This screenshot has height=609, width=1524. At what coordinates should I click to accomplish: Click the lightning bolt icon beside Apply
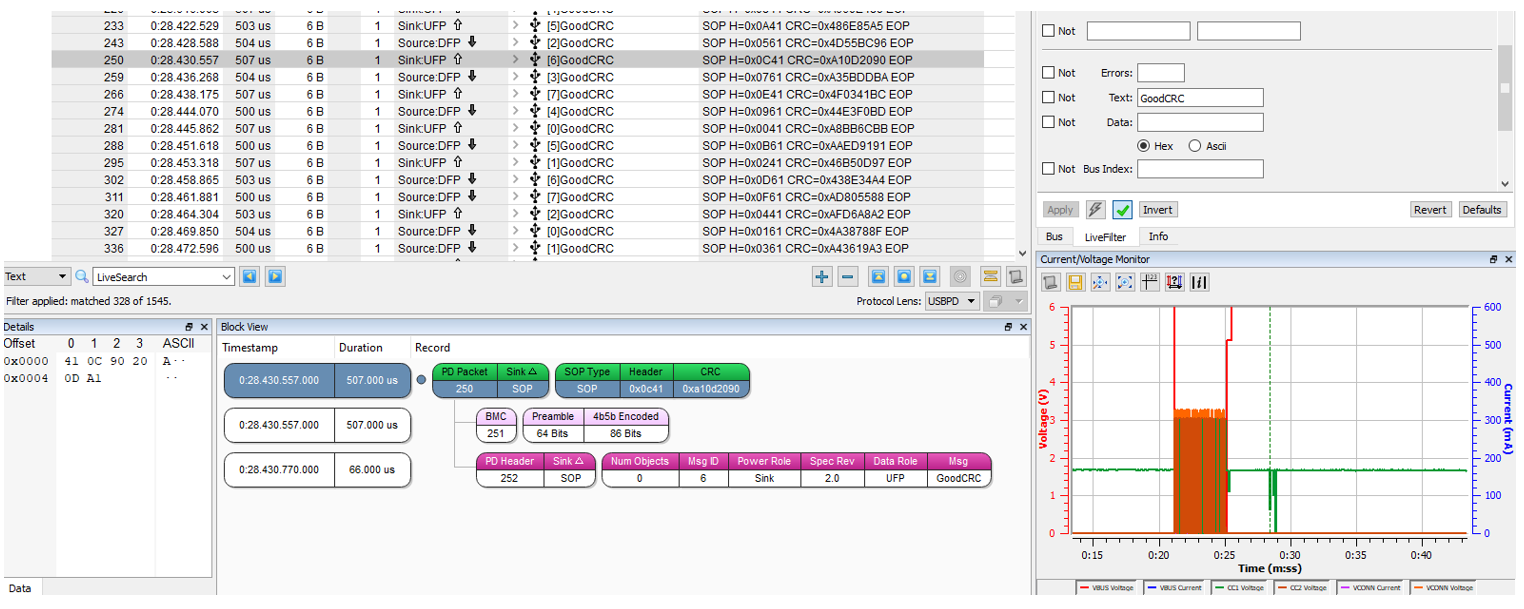pos(1096,210)
